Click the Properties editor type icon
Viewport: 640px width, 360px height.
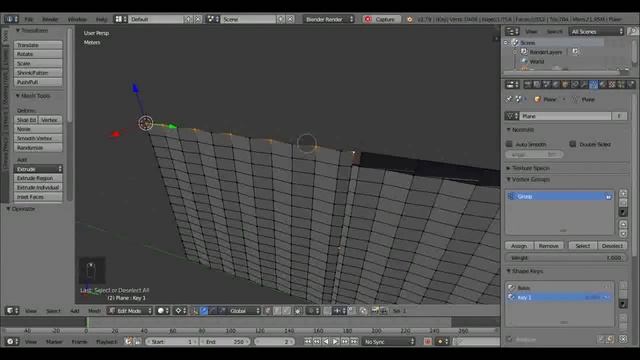coord(512,84)
